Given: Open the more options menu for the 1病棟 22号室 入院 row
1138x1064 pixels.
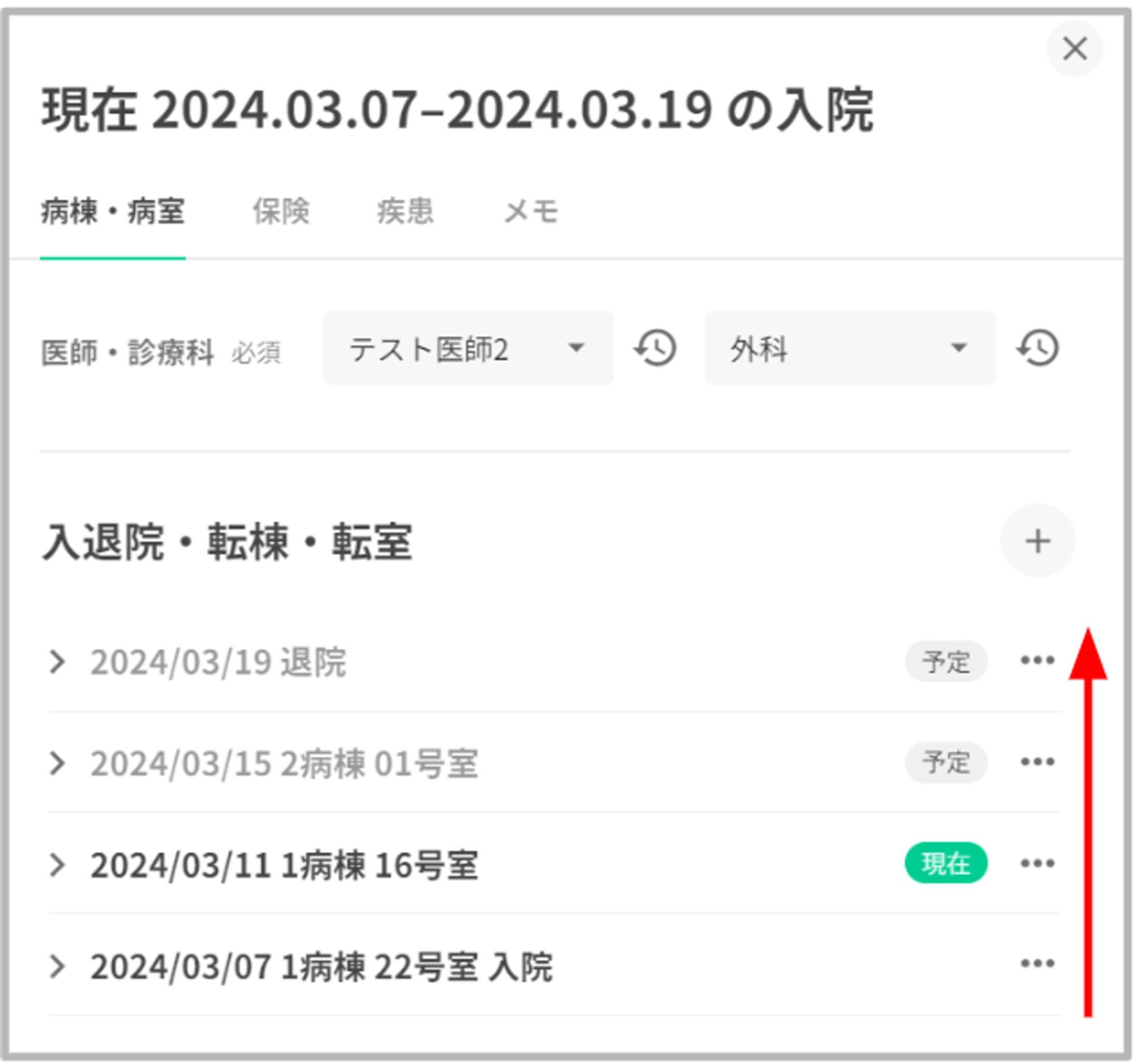Looking at the screenshot, I should coord(1037,964).
